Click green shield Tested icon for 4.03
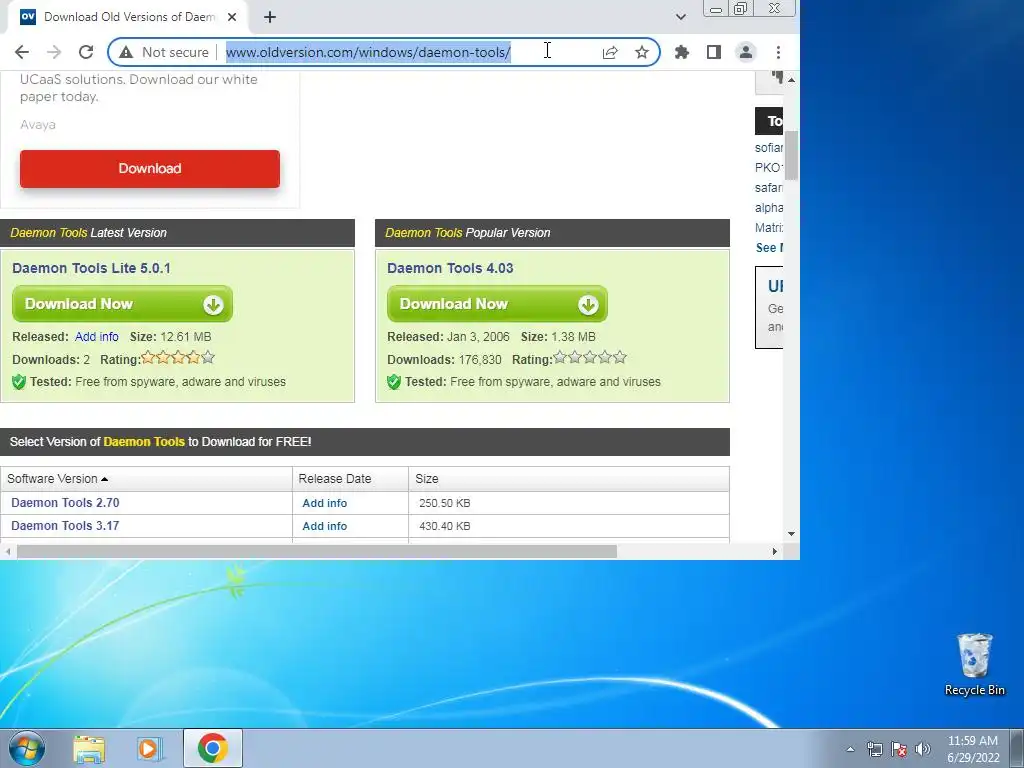 (x=394, y=382)
